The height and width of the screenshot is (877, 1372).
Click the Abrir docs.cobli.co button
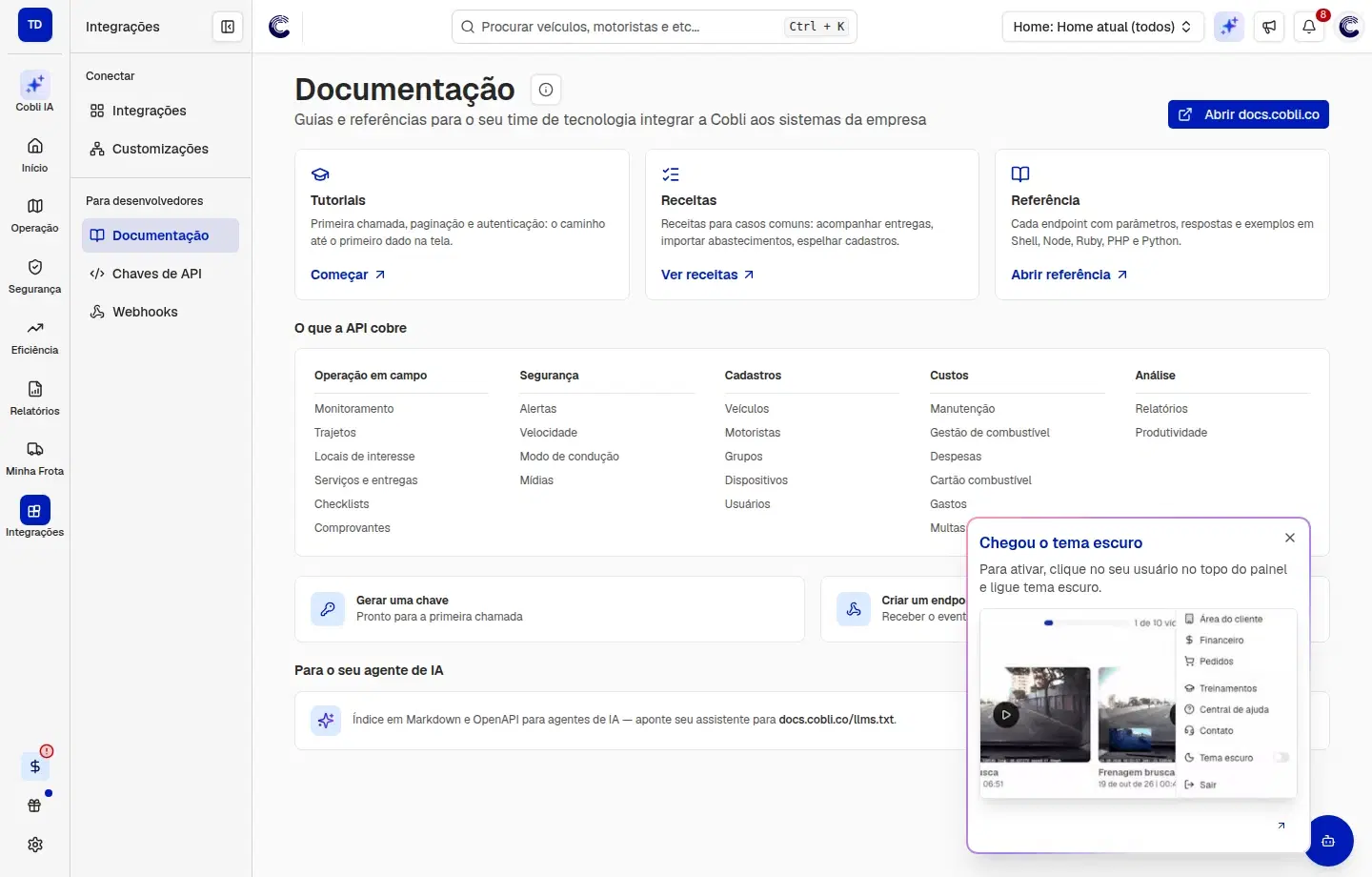1248,114
